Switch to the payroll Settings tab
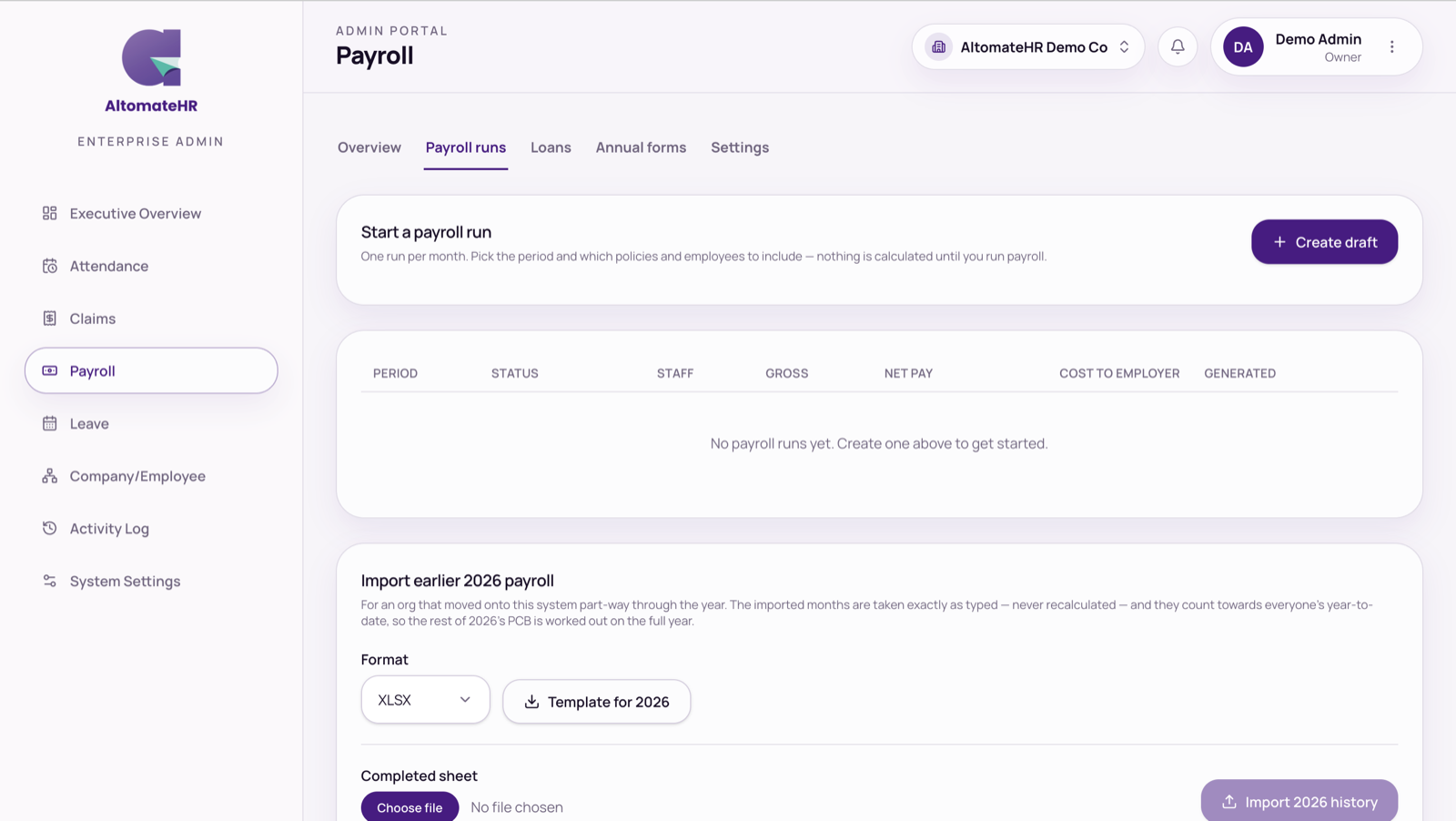The width and height of the screenshot is (1456, 821). click(x=740, y=147)
